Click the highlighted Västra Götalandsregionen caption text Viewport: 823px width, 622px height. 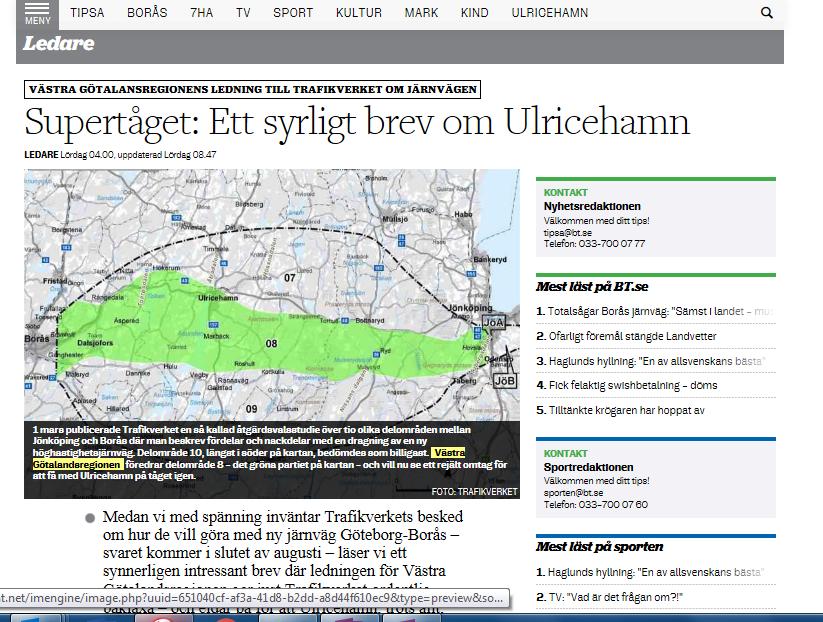[249, 459]
